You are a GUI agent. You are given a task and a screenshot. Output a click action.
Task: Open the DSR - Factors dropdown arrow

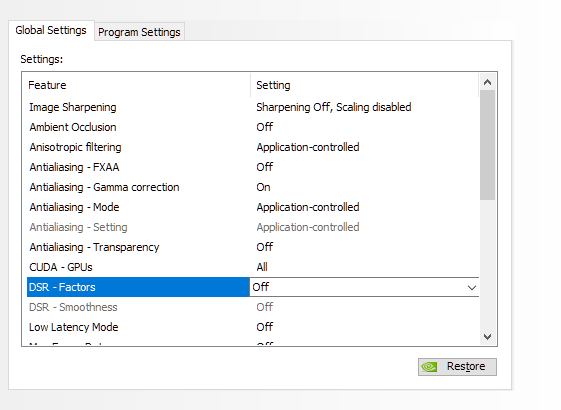472,287
